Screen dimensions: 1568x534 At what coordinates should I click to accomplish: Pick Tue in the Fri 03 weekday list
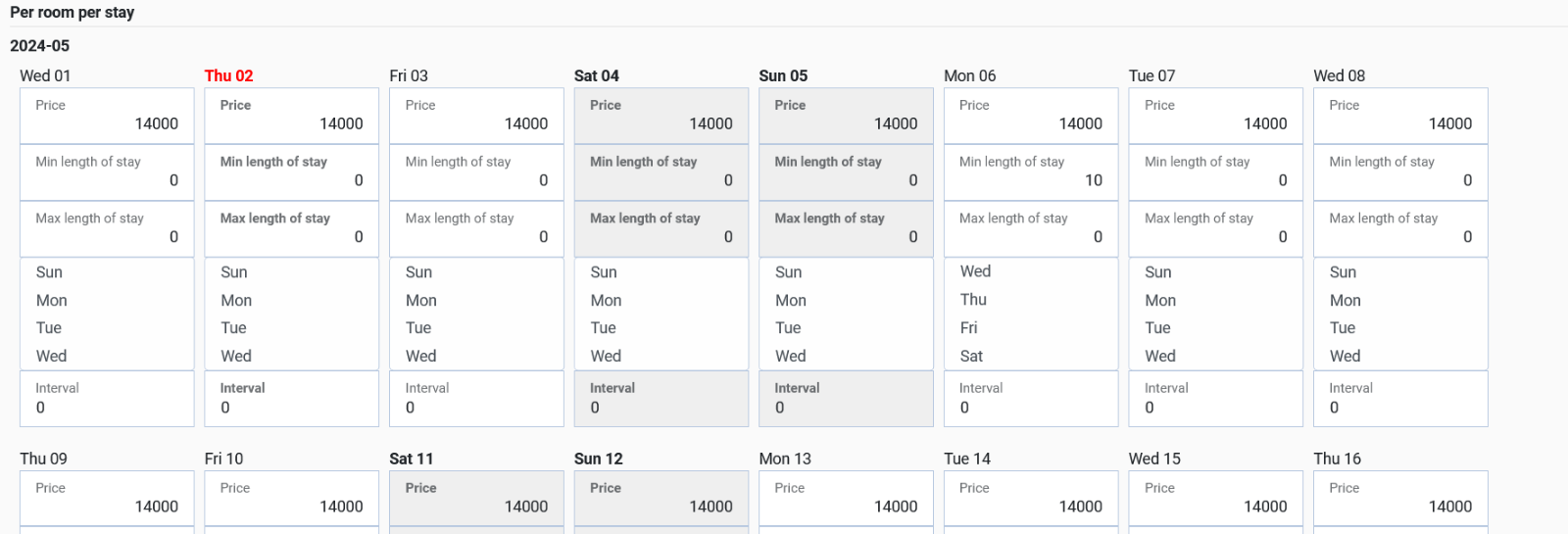coord(418,328)
